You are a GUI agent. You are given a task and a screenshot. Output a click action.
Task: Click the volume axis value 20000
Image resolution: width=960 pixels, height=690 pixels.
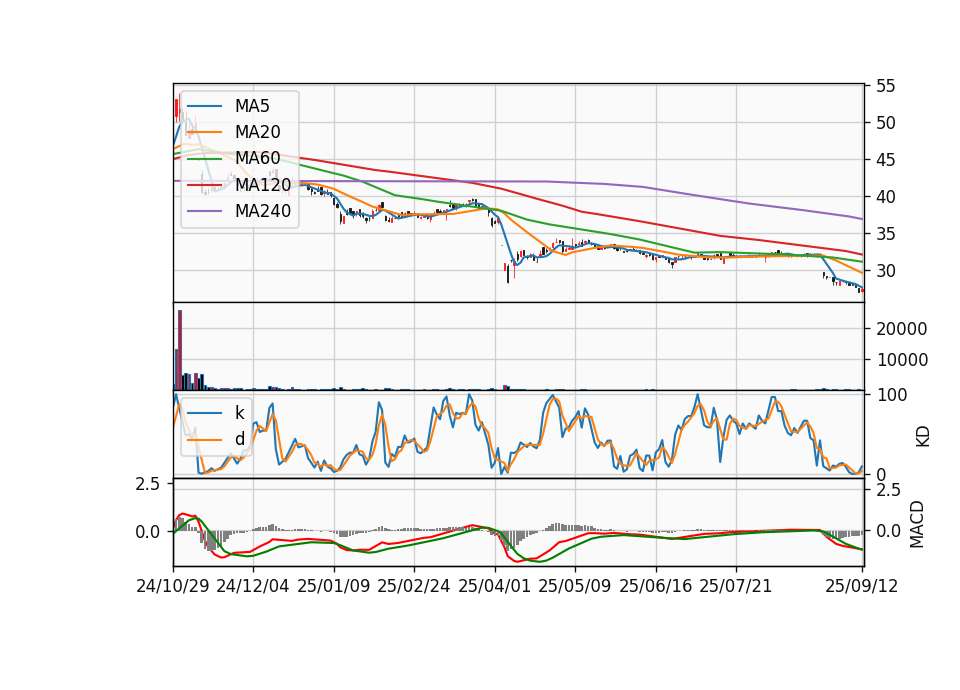902,329
